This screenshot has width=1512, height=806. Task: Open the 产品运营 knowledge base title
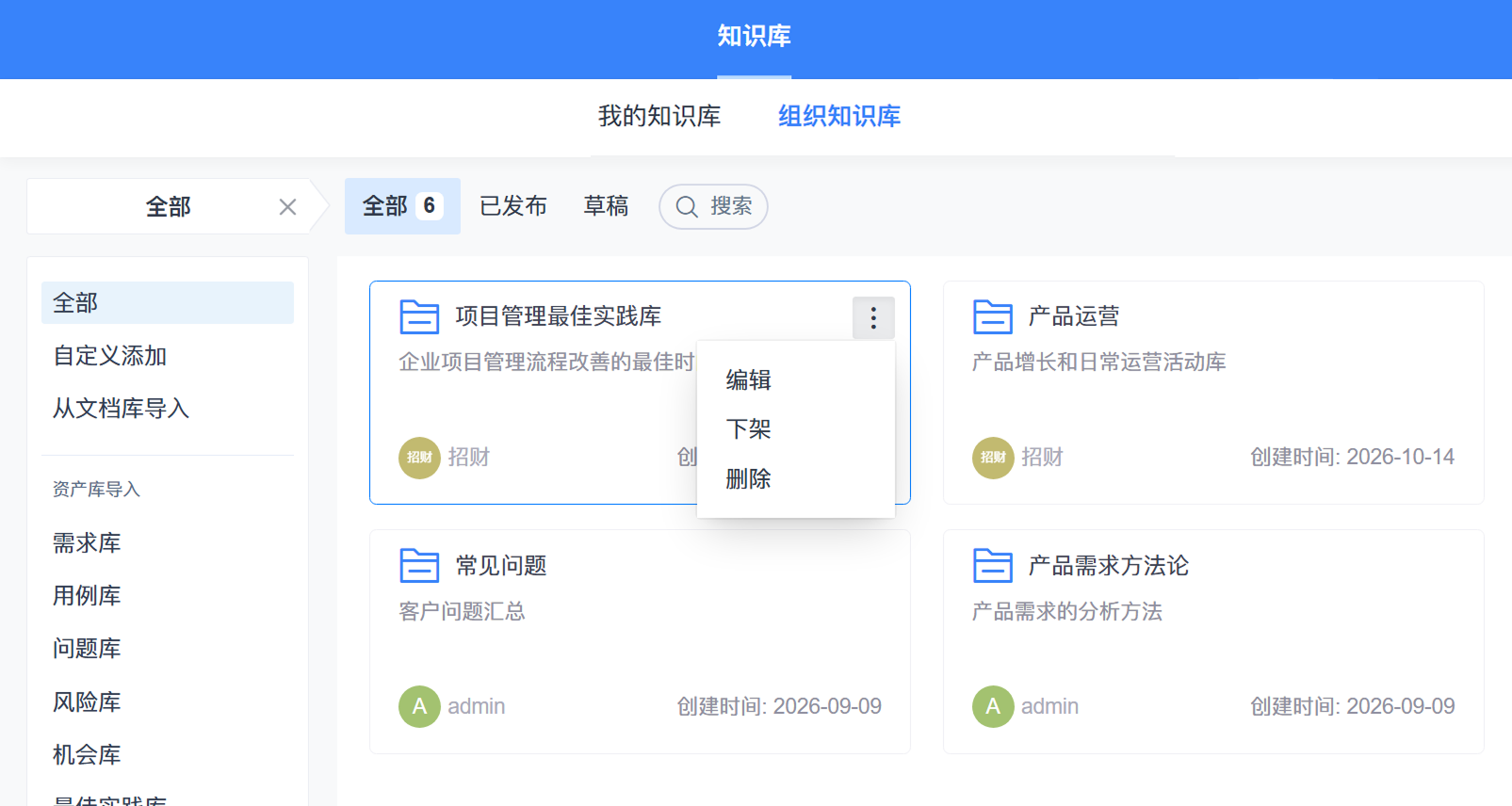click(1074, 316)
